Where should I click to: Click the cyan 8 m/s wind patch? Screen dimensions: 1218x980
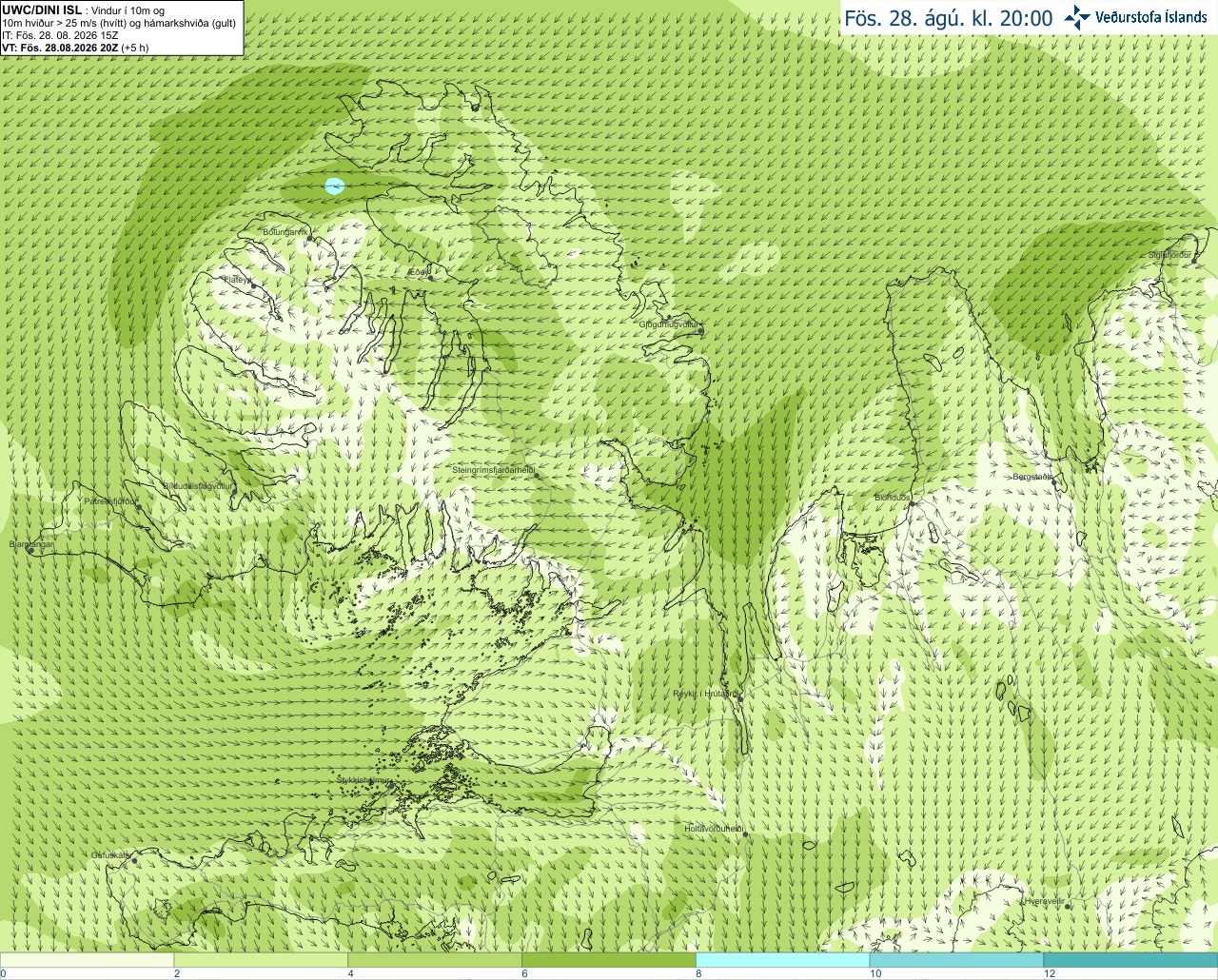click(x=334, y=186)
